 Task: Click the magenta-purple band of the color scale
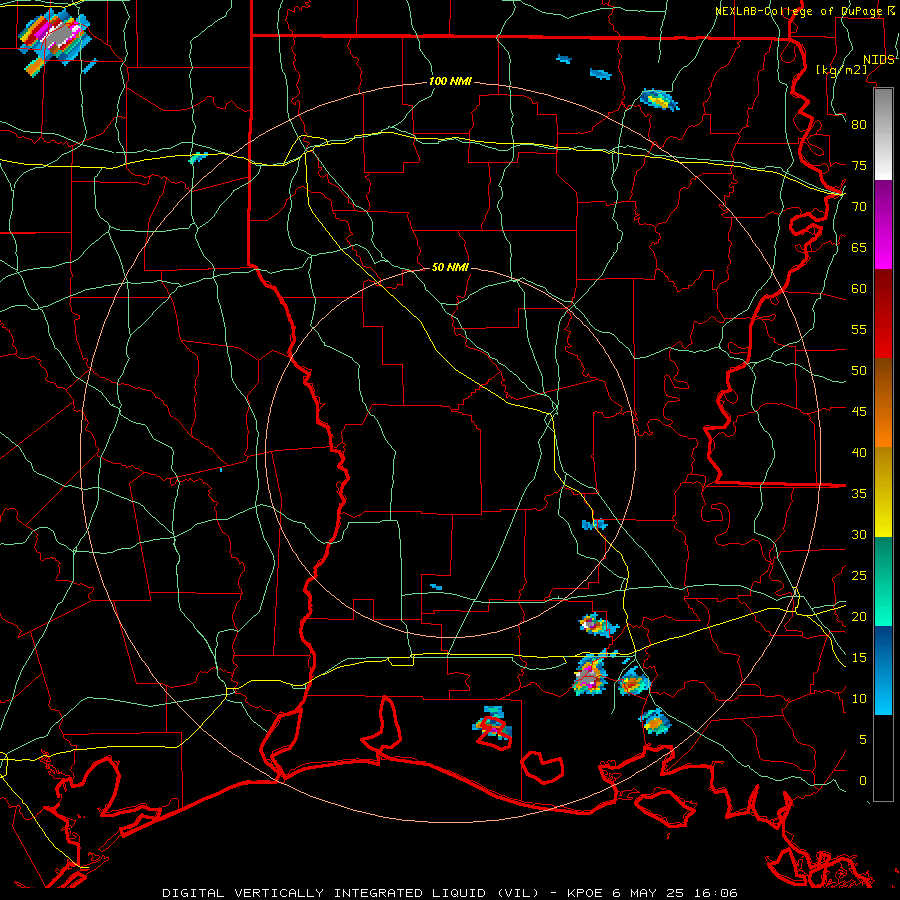coord(883,224)
